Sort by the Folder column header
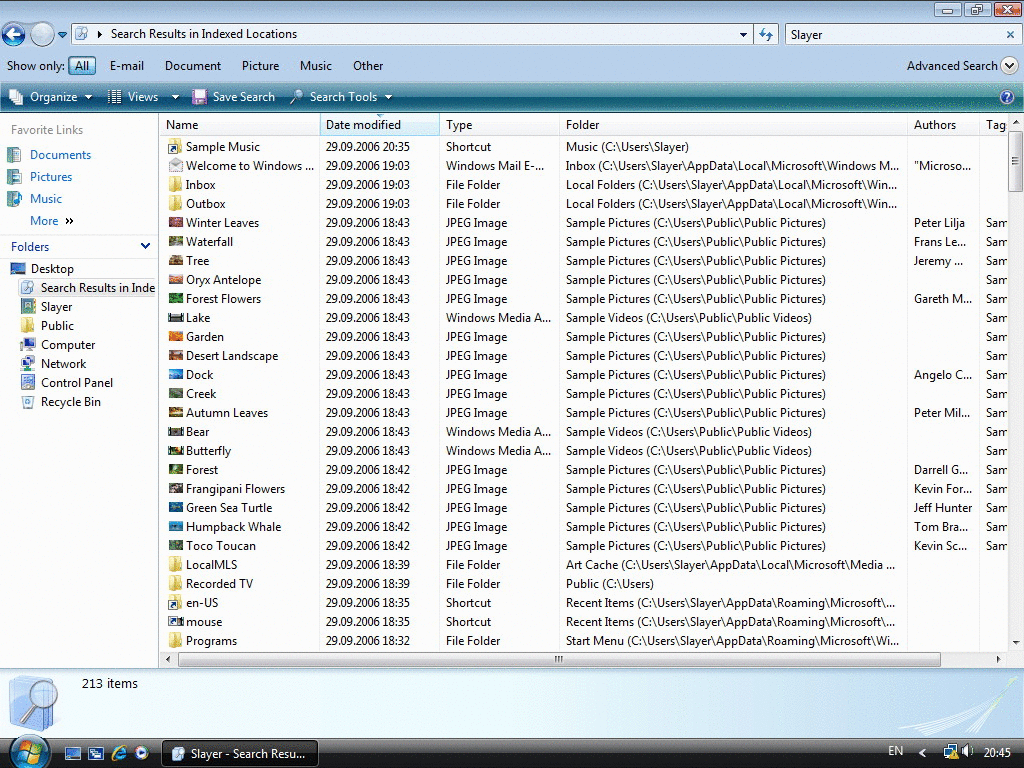The height and width of the screenshot is (768, 1024). point(733,125)
